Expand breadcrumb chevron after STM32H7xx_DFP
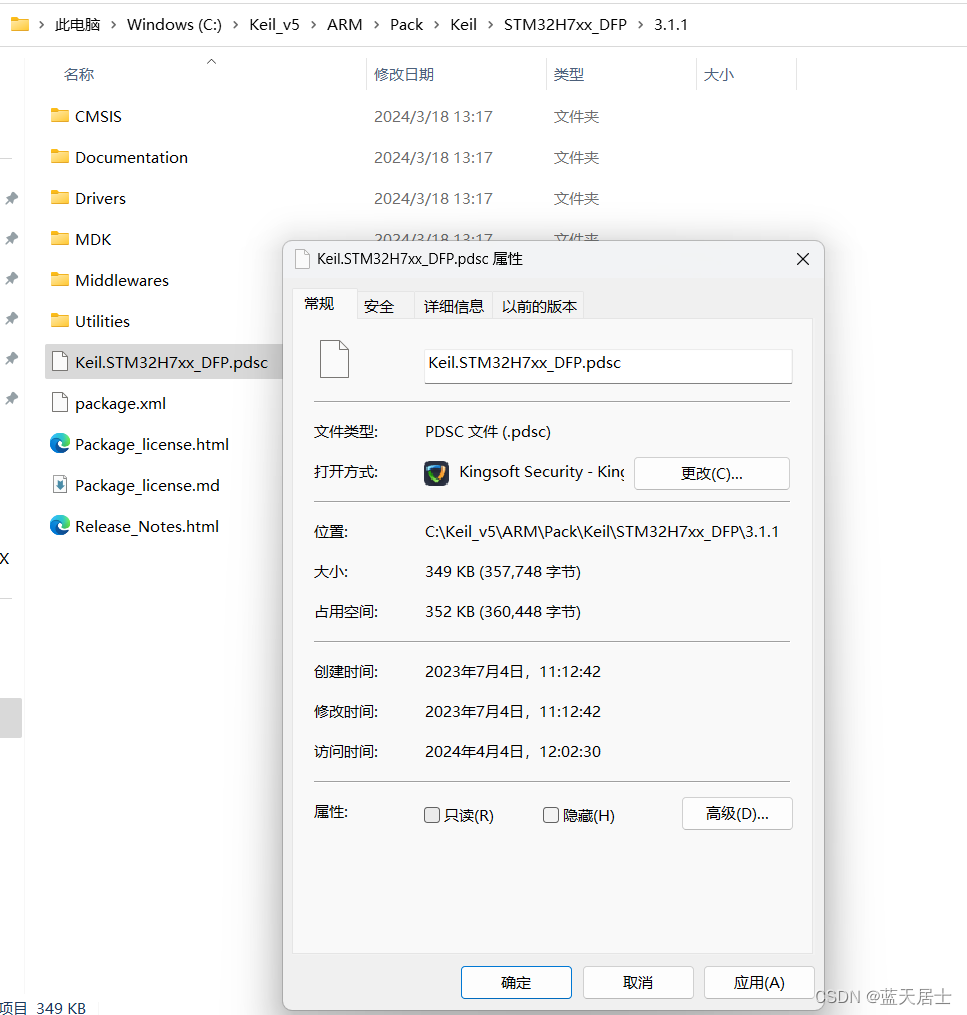This screenshot has width=967, height=1015. pyautogui.click(x=640, y=25)
